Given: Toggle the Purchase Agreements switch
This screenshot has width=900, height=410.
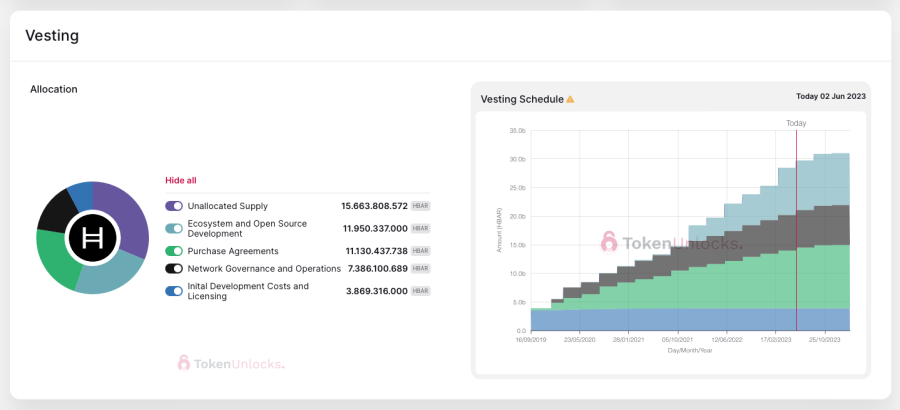Looking at the screenshot, I should click(x=174, y=251).
